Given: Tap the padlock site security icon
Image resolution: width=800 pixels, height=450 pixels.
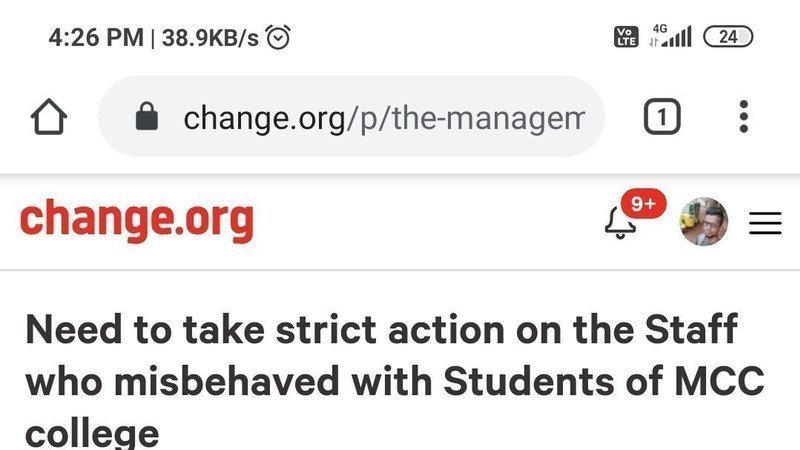Looking at the screenshot, I should point(147,119).
